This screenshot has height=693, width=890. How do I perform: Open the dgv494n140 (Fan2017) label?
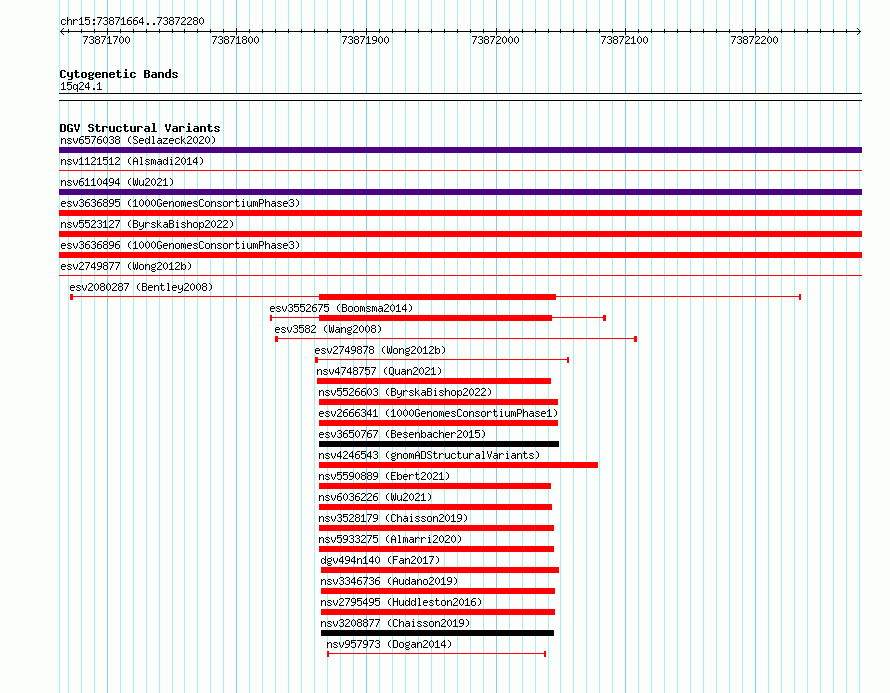(x=380, y=560)
